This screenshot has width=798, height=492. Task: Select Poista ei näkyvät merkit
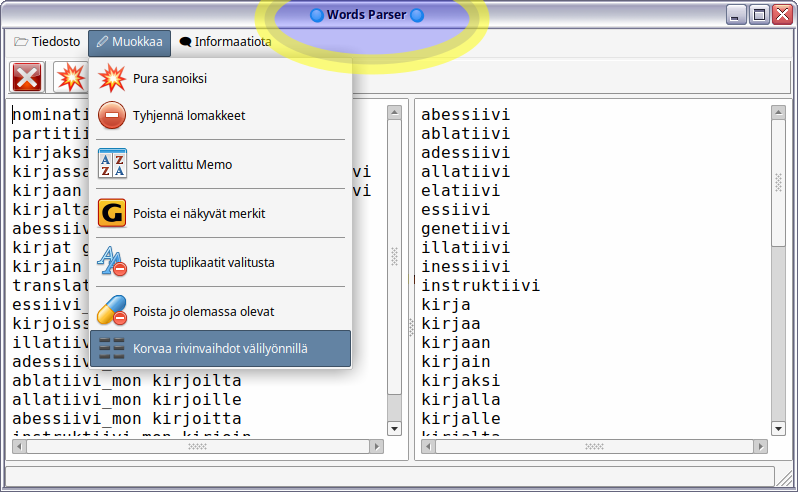(x=220, y=213)
